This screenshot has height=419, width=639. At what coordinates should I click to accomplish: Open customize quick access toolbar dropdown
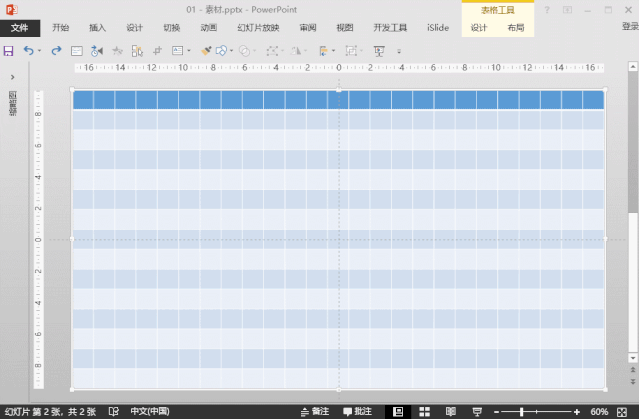[399, 50]
